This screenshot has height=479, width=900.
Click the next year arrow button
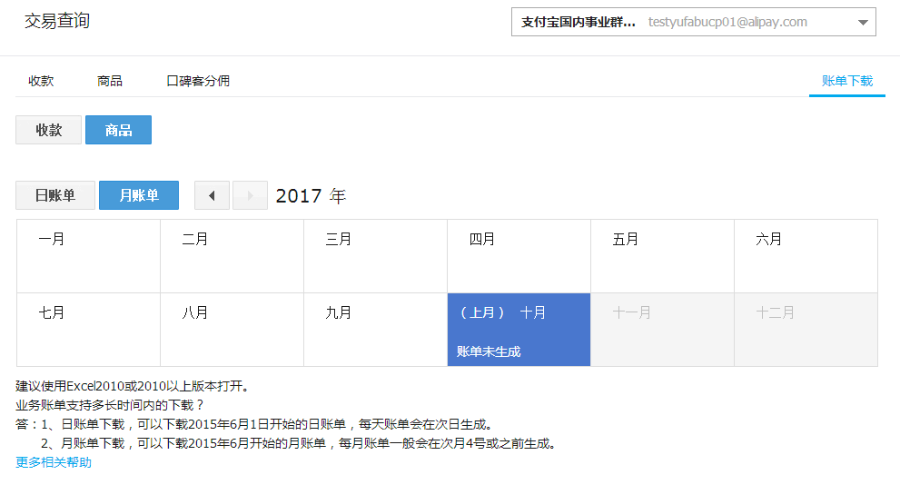[249, 196]
